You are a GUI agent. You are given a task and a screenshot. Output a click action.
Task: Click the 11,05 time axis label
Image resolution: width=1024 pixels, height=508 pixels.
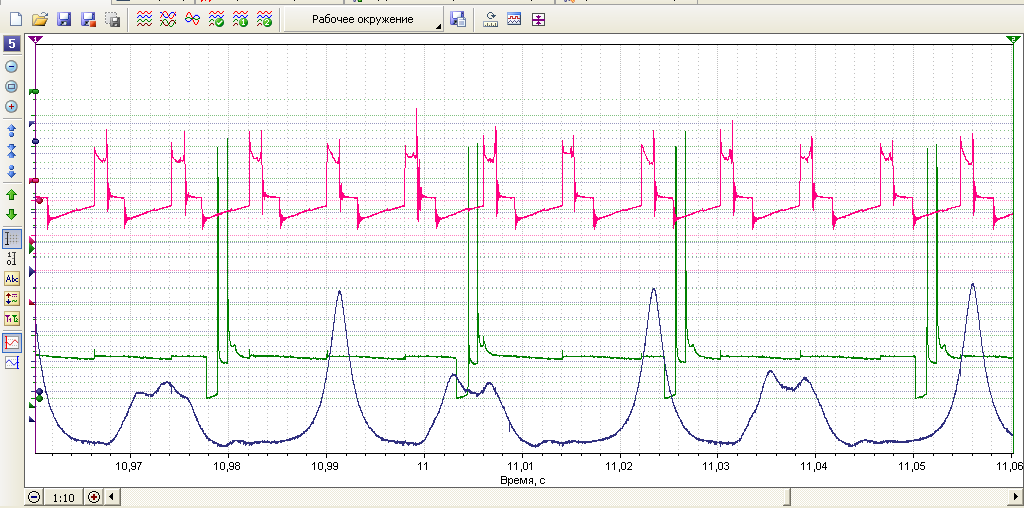(914, 468)
